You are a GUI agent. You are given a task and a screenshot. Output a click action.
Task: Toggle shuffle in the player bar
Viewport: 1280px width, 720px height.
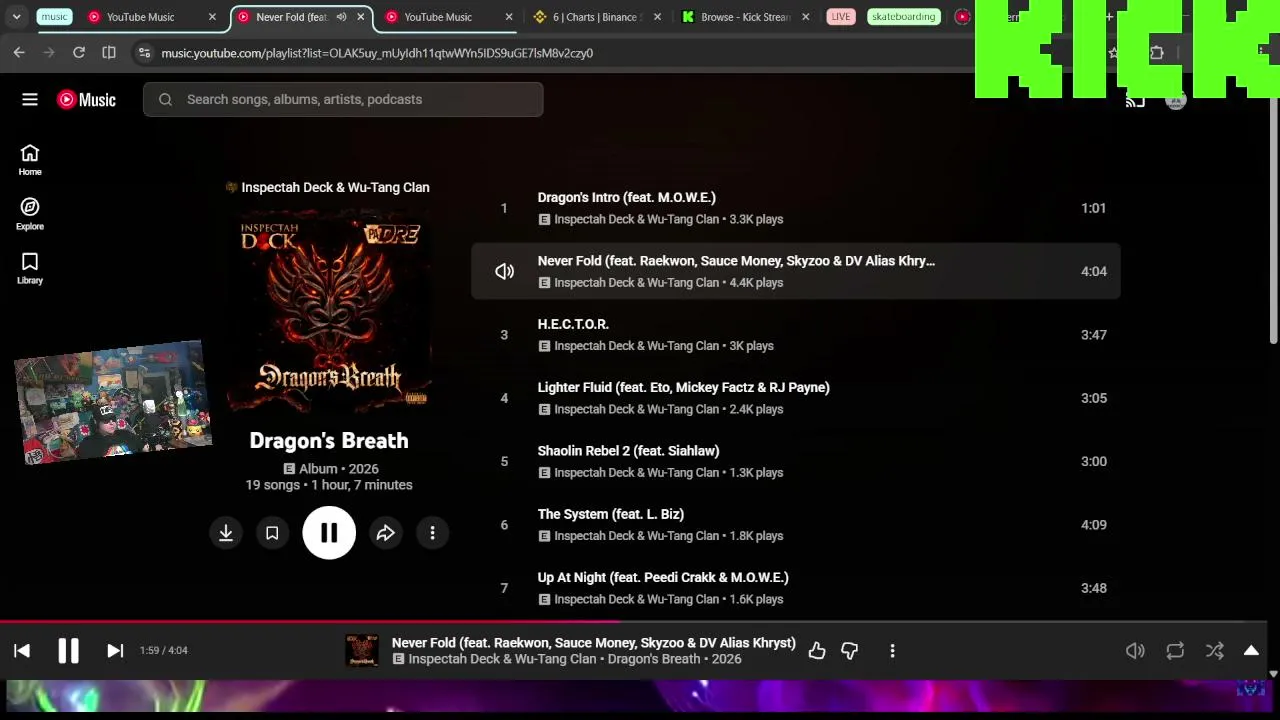pos(1215,651)
